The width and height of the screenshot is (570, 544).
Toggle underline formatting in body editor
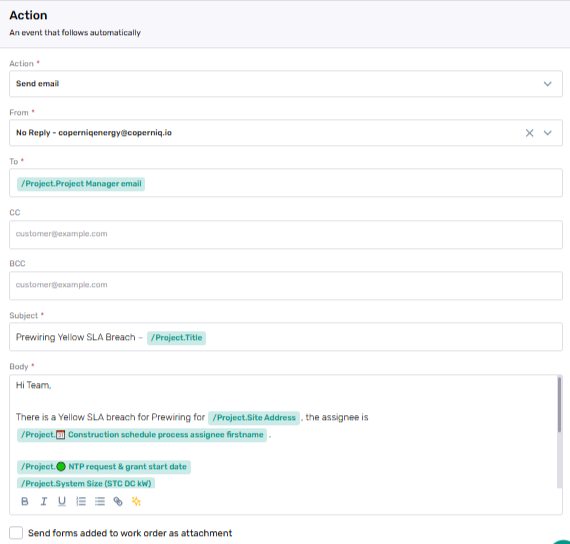pos(62,501)
